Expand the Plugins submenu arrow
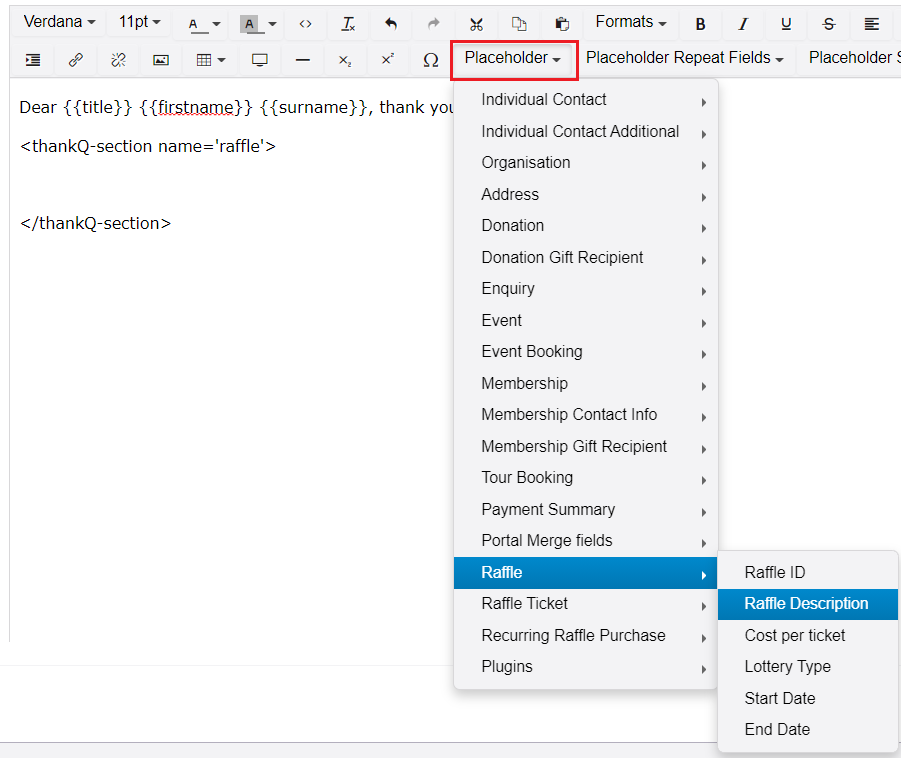The height and width of the screenshot is (758, 901). [x=703, y=669]
